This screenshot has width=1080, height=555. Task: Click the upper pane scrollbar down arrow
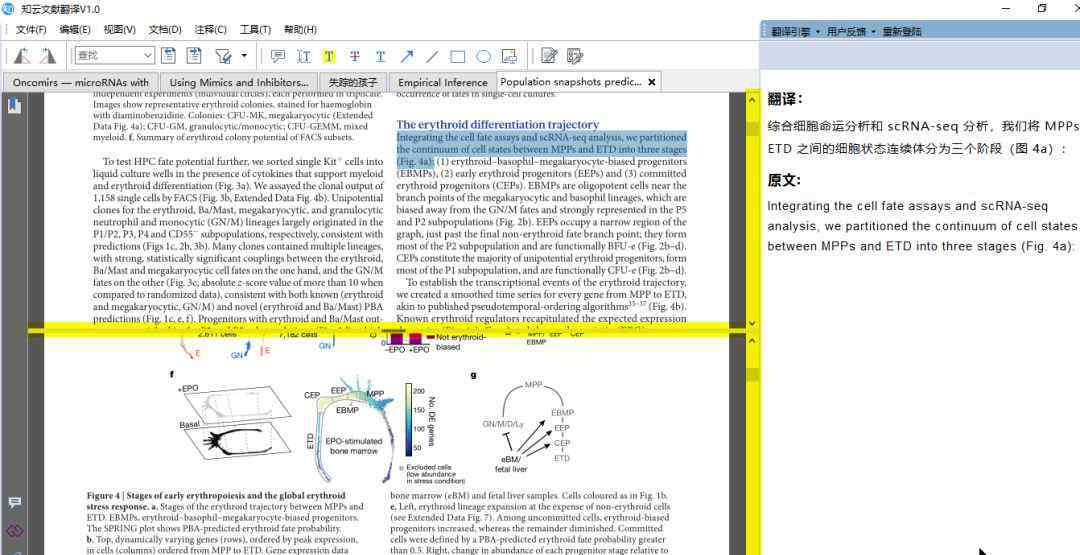click(x=751, y=322)
